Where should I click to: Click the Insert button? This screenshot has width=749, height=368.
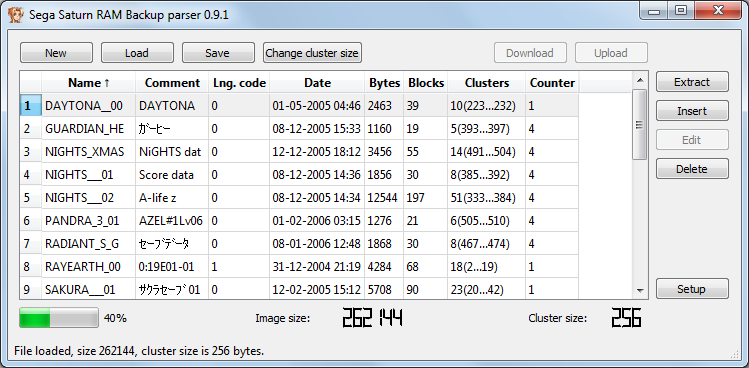coord(692,111)
